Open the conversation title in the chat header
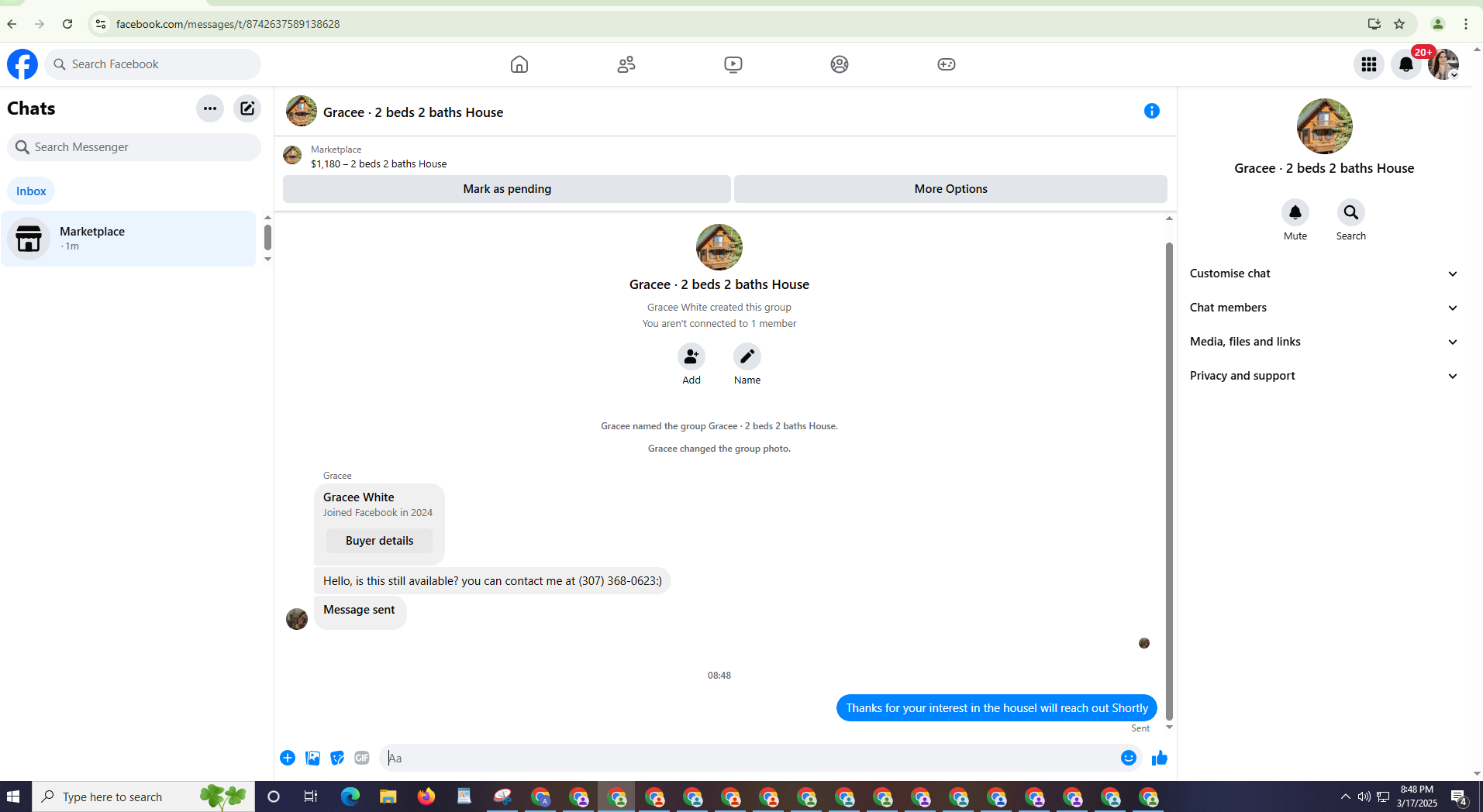Viewport: 1483px width, 812px height. [x=413, y=112]
